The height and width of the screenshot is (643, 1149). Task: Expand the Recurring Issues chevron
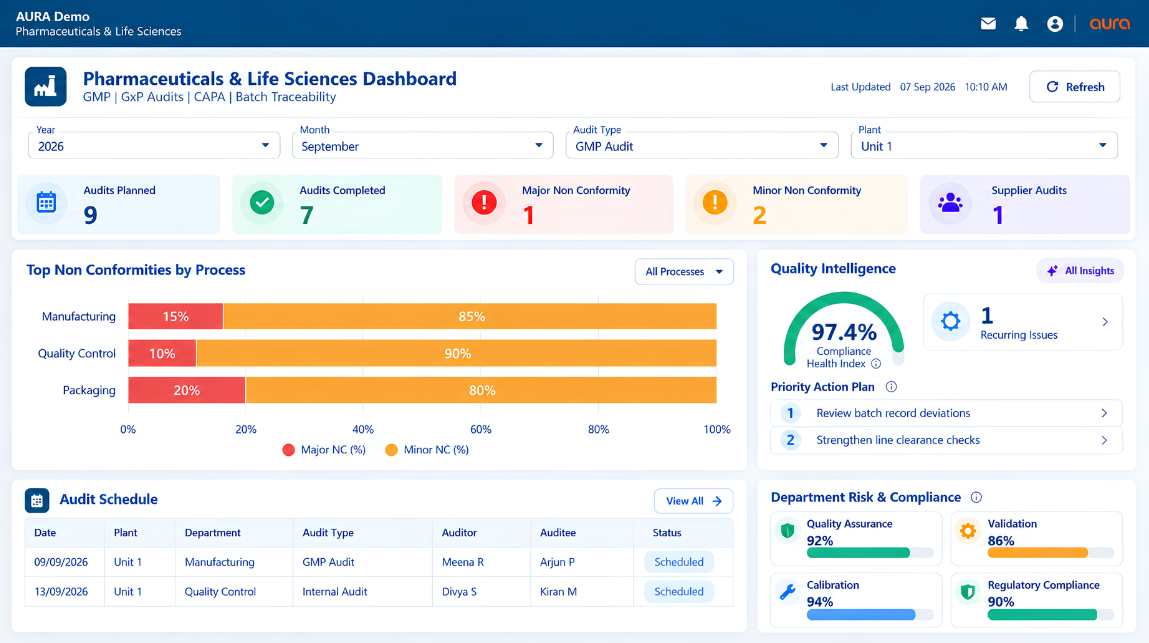[x=1105, y=322]
